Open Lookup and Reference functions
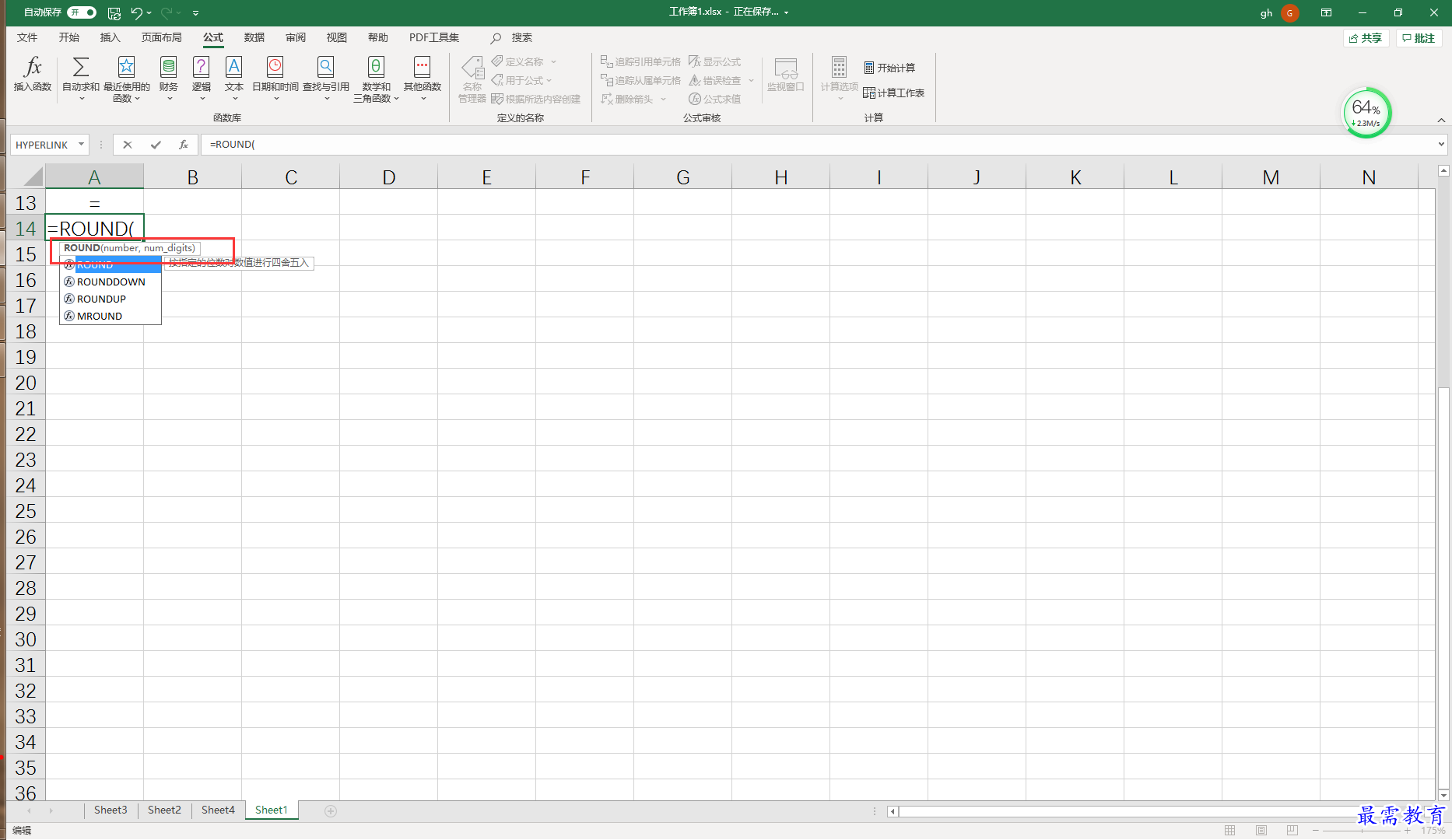 point(326,77)
